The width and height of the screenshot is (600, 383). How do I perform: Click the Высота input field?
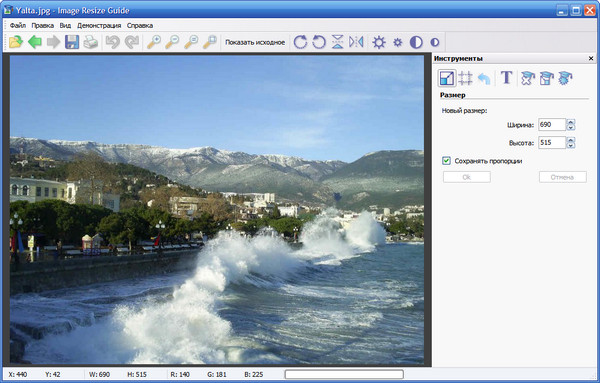(x=551, y=143)
